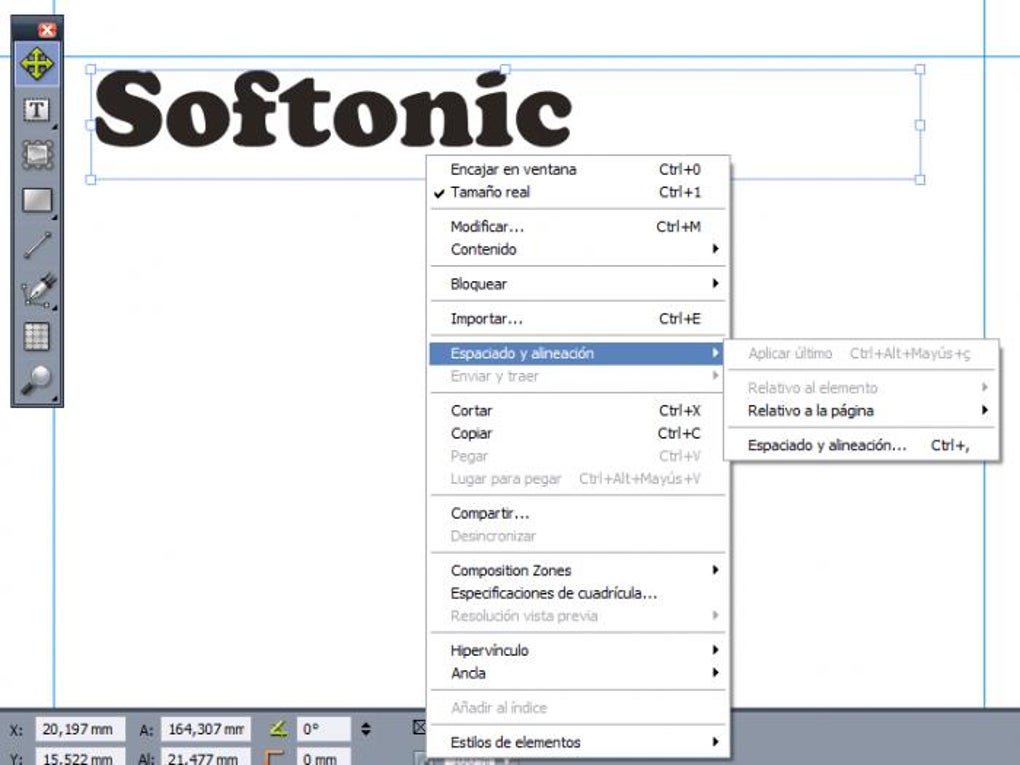Click the height field showing 21,477 mm
Image resolution: width=1020 pixels, height=765 pixels.
coord(206,757)
